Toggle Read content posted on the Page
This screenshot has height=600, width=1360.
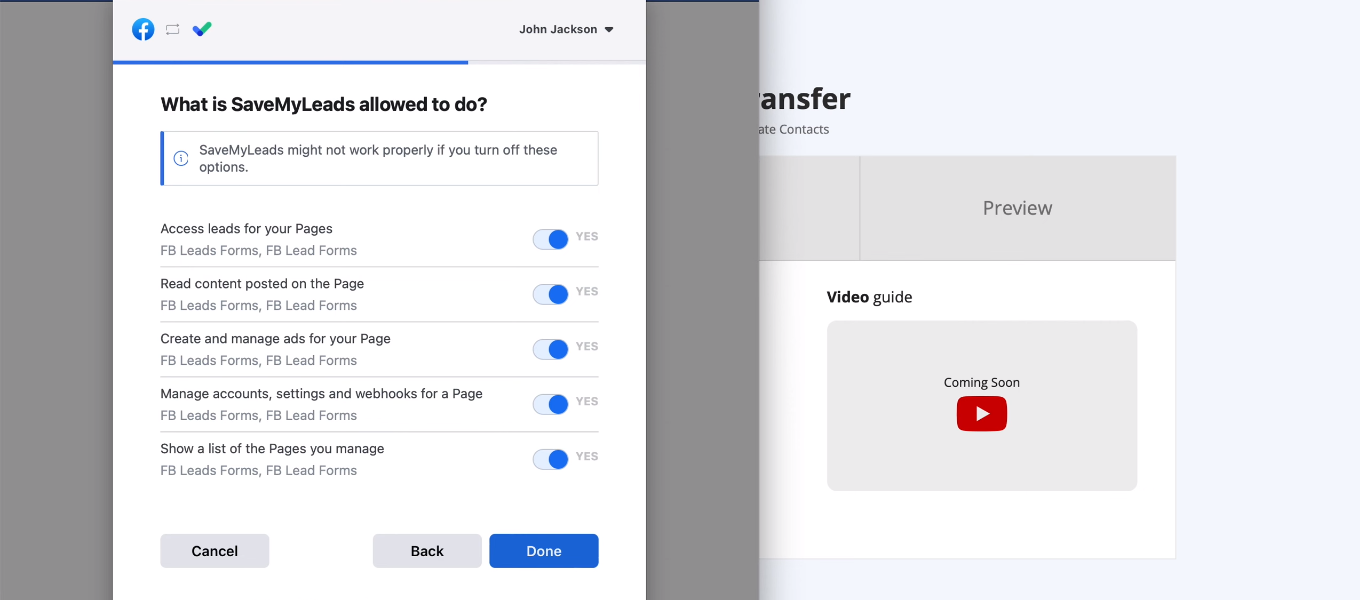tap(550, 294)
